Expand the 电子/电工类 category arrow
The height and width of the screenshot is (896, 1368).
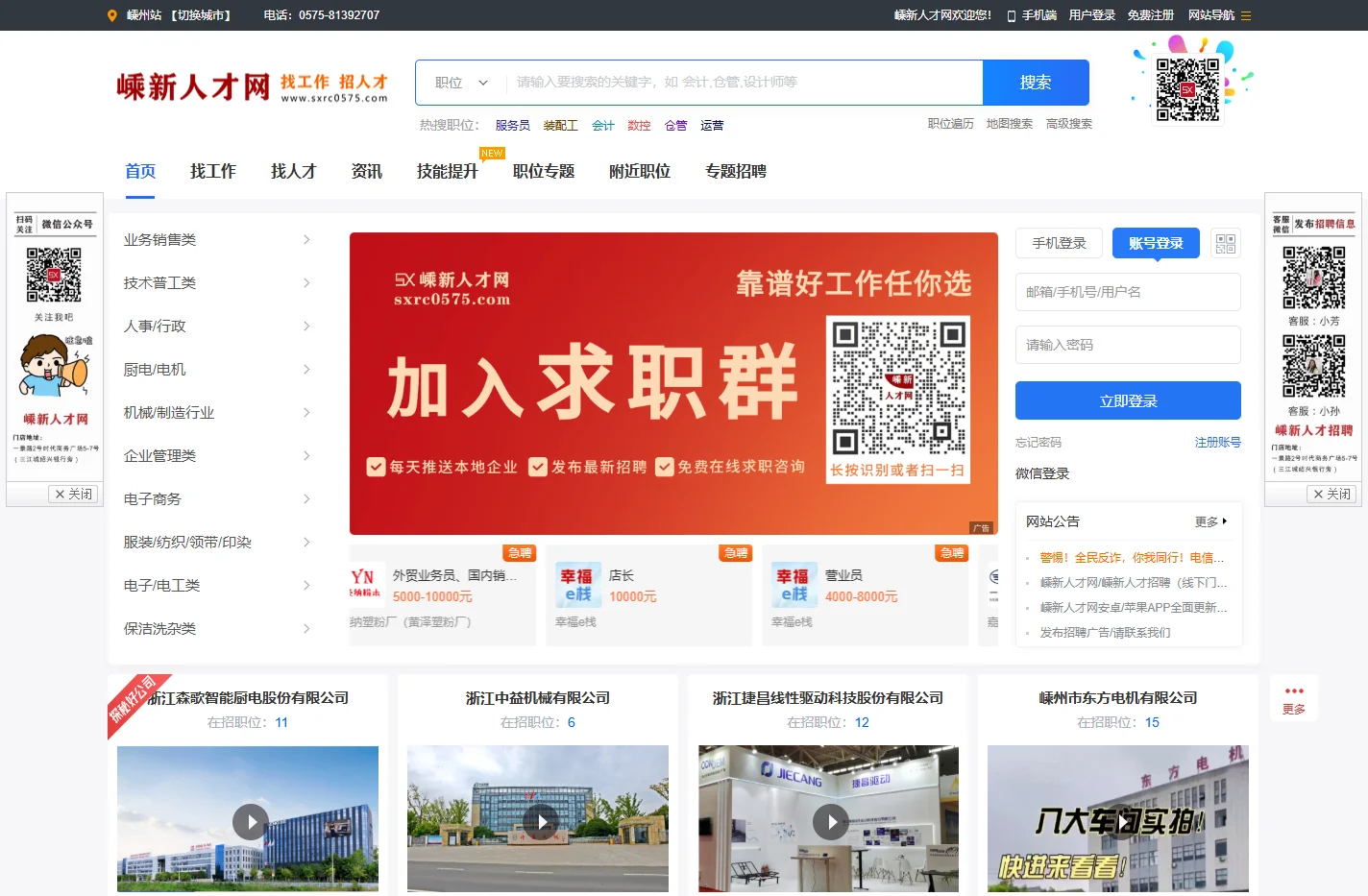pos(306,585)
